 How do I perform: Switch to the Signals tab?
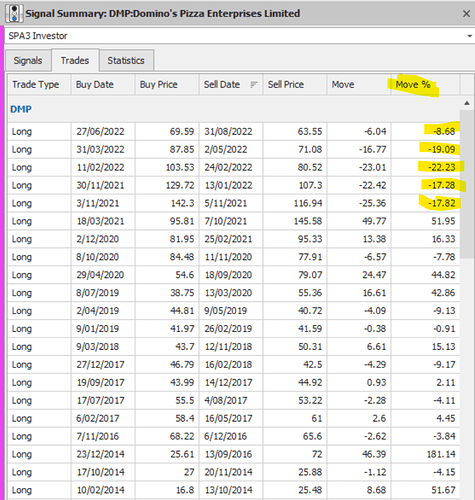pos(28,61)
